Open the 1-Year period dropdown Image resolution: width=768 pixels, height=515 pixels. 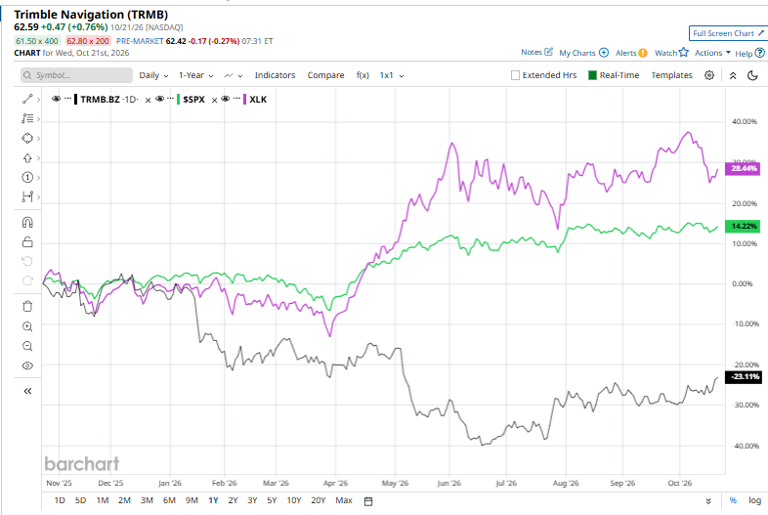pos(196,75)
